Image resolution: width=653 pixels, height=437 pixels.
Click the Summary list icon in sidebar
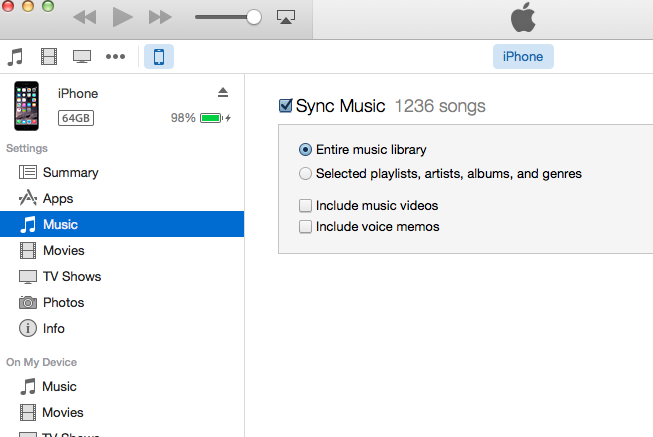click(x=27, y=172)
